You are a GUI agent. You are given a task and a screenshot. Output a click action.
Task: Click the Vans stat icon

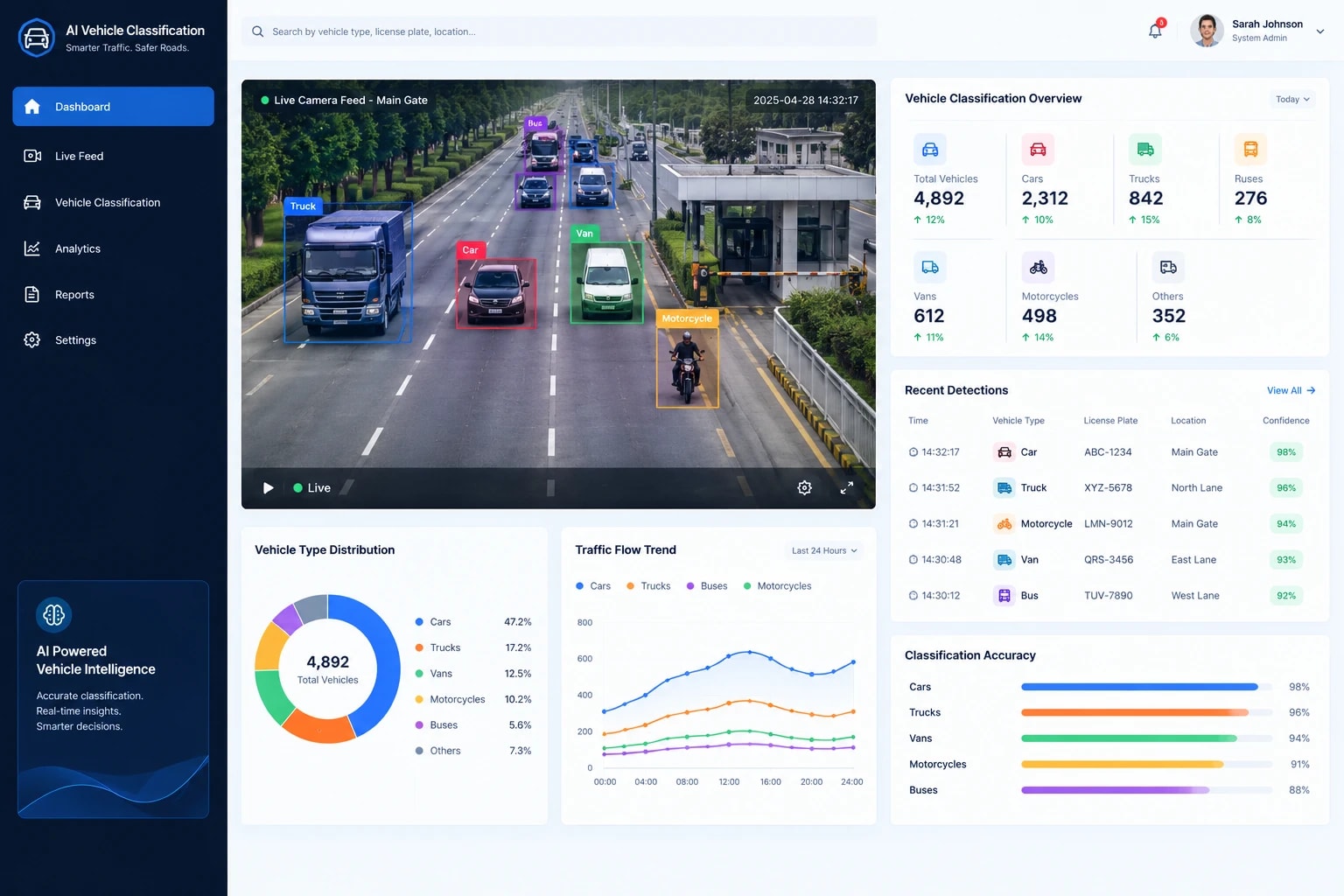(x=929, y=267)
